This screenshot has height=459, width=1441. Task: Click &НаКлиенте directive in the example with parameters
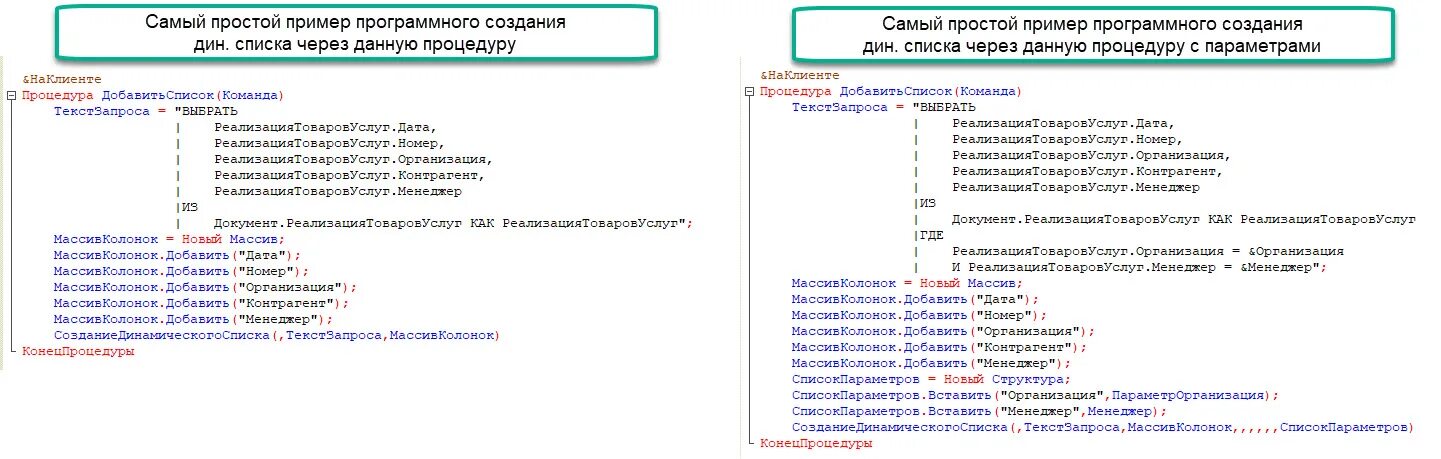coord(799,75)
